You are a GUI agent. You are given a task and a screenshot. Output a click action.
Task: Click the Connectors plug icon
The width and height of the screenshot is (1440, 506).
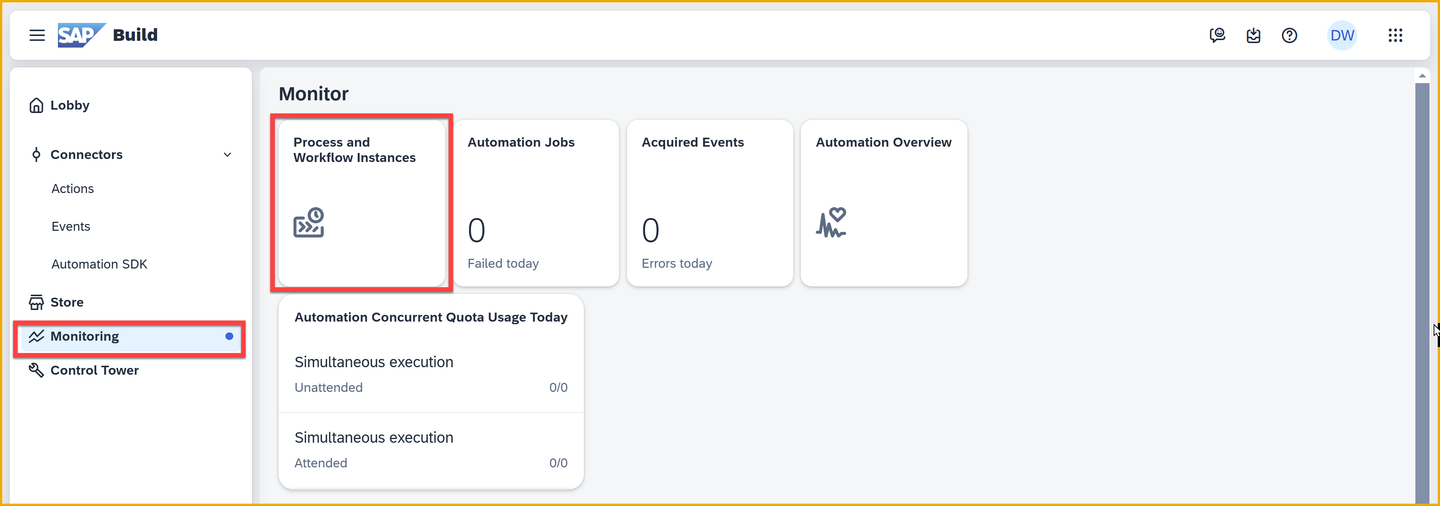pos(36,154)
